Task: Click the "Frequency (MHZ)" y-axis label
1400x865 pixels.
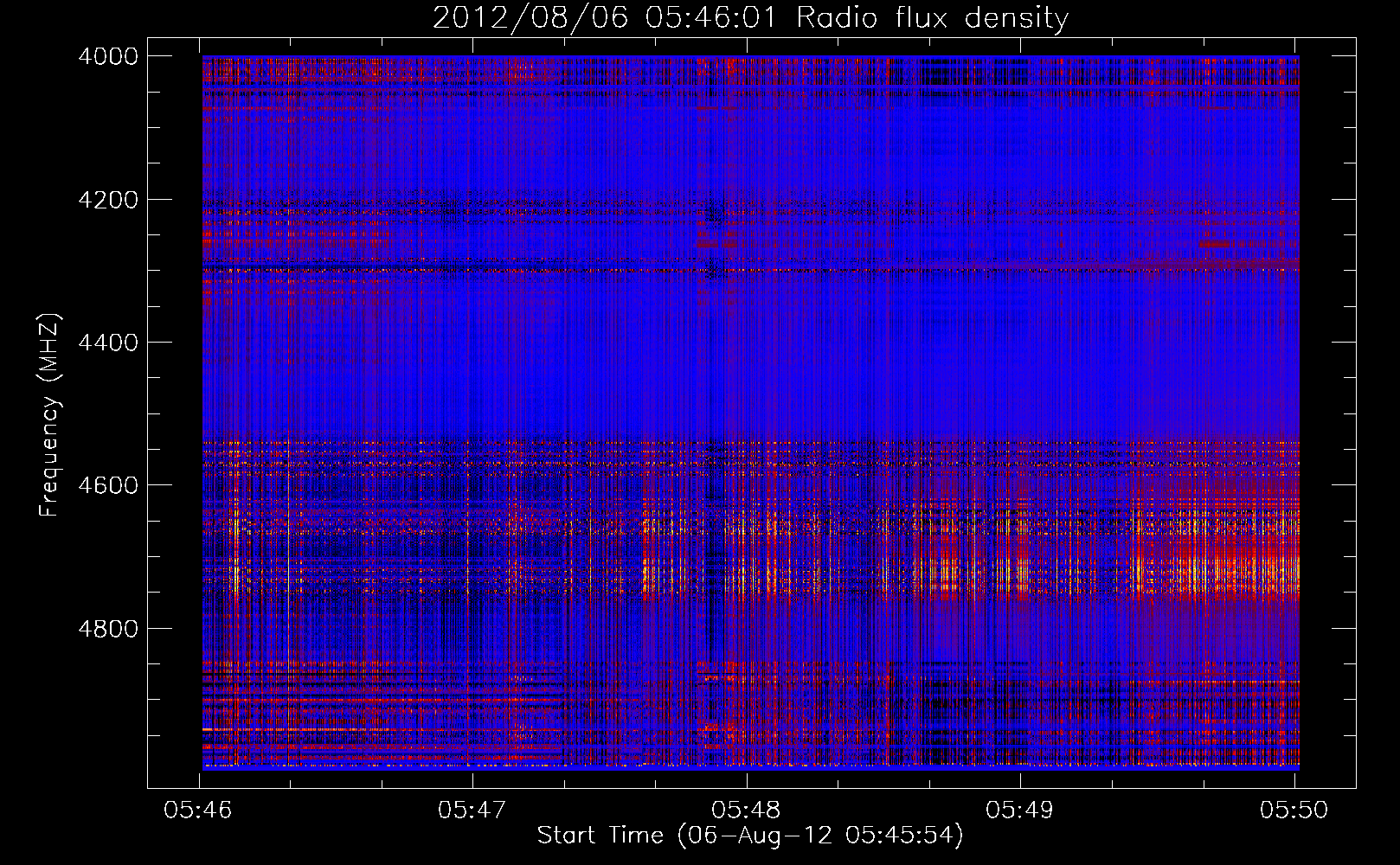Action: (50, 415)
